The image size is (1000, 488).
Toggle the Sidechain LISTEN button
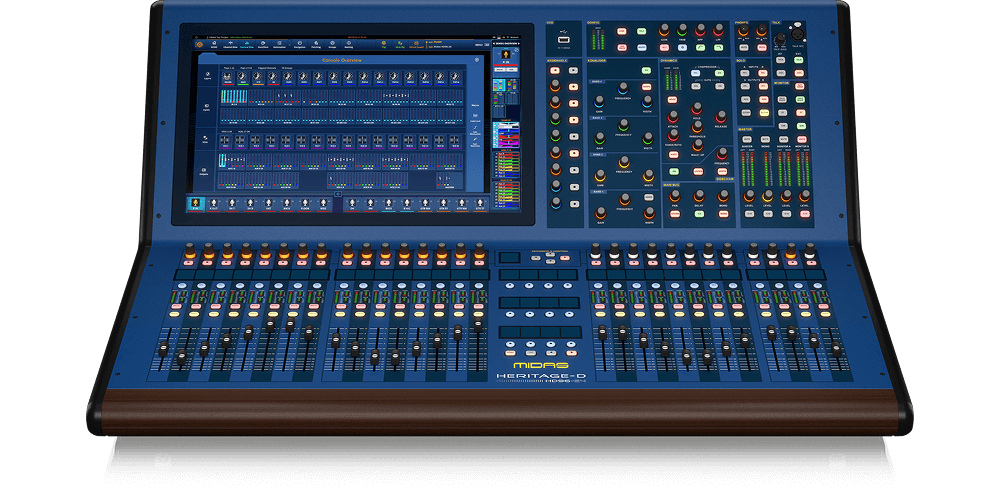pos(698,172)
